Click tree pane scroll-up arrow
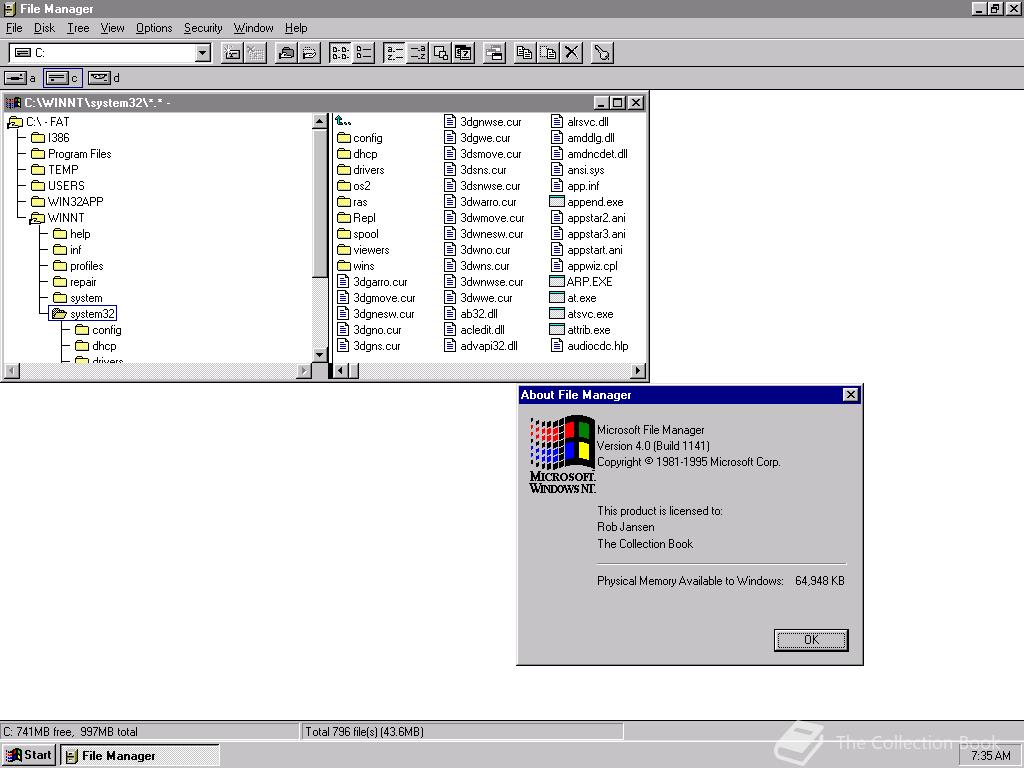 [319, 121]
